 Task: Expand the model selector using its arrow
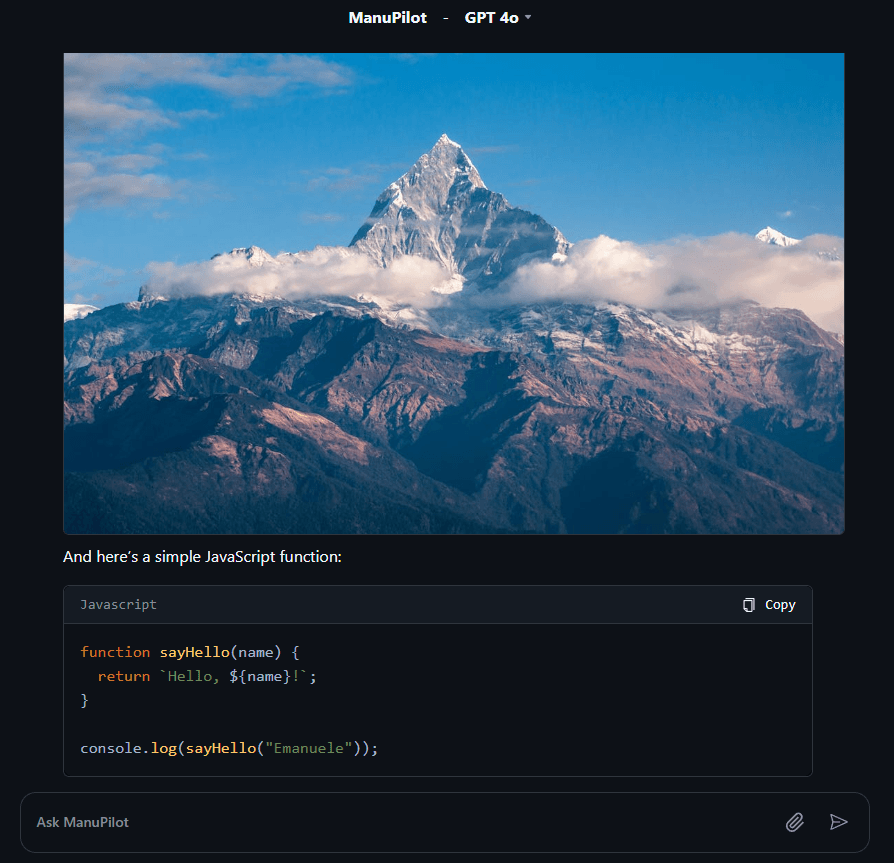tap(527, 17)
